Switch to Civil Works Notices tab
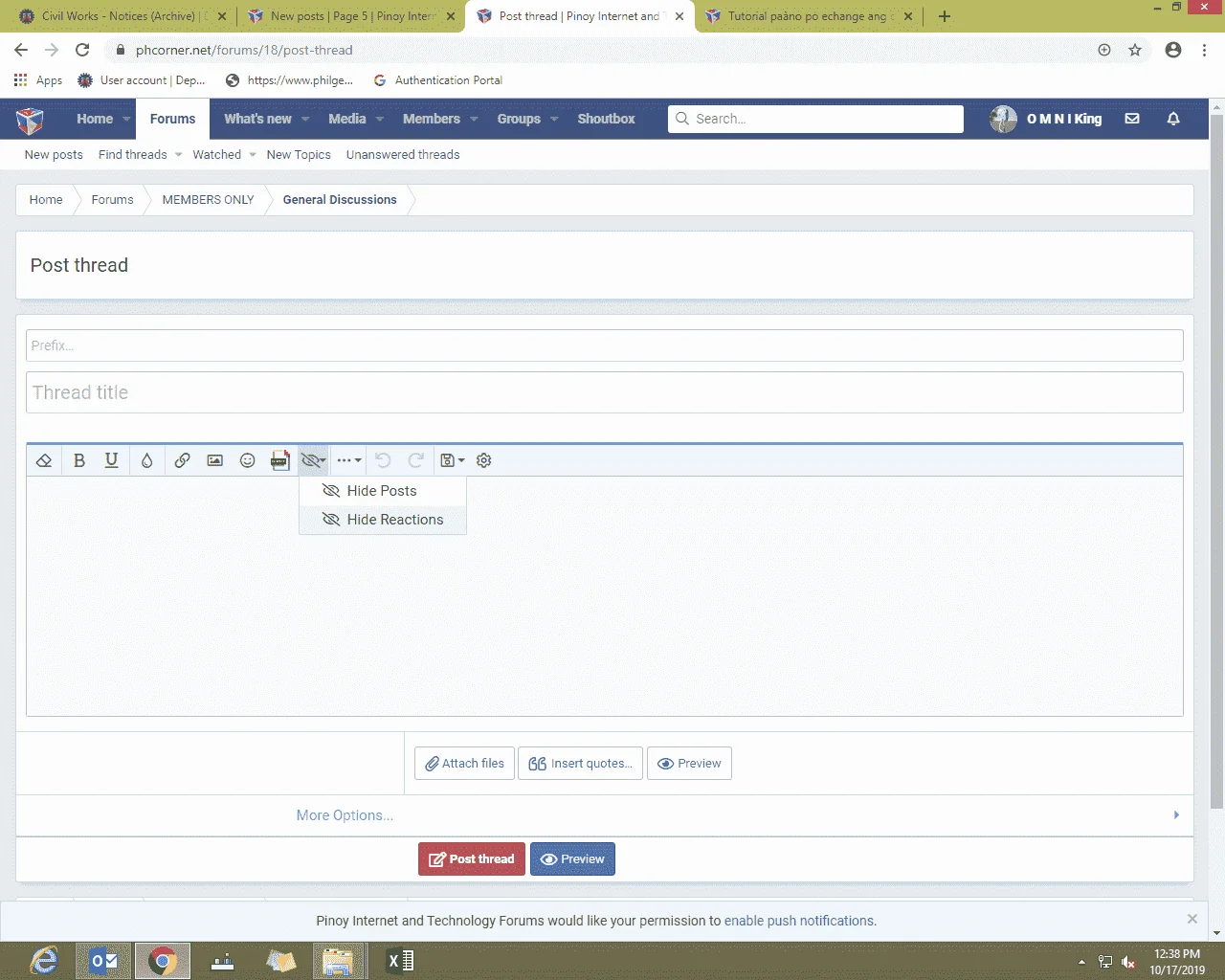The width and height of the screenshot is (1225, 980). [x=118, y=16]
